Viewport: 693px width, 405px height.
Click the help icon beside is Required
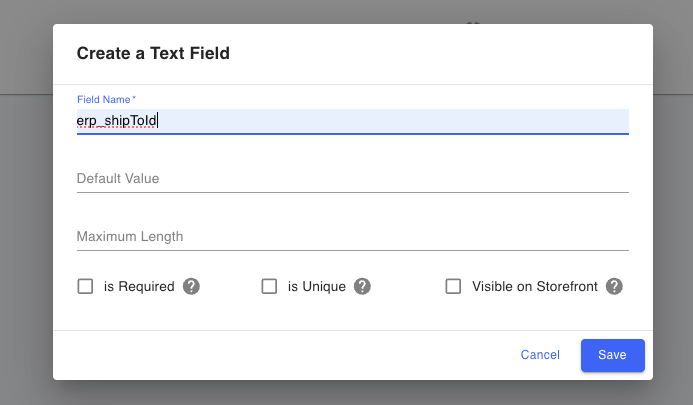191,286
